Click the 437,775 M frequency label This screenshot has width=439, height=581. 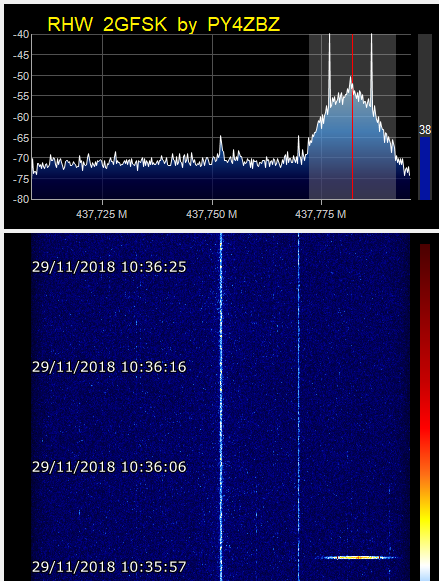click(x=320, y=214)
